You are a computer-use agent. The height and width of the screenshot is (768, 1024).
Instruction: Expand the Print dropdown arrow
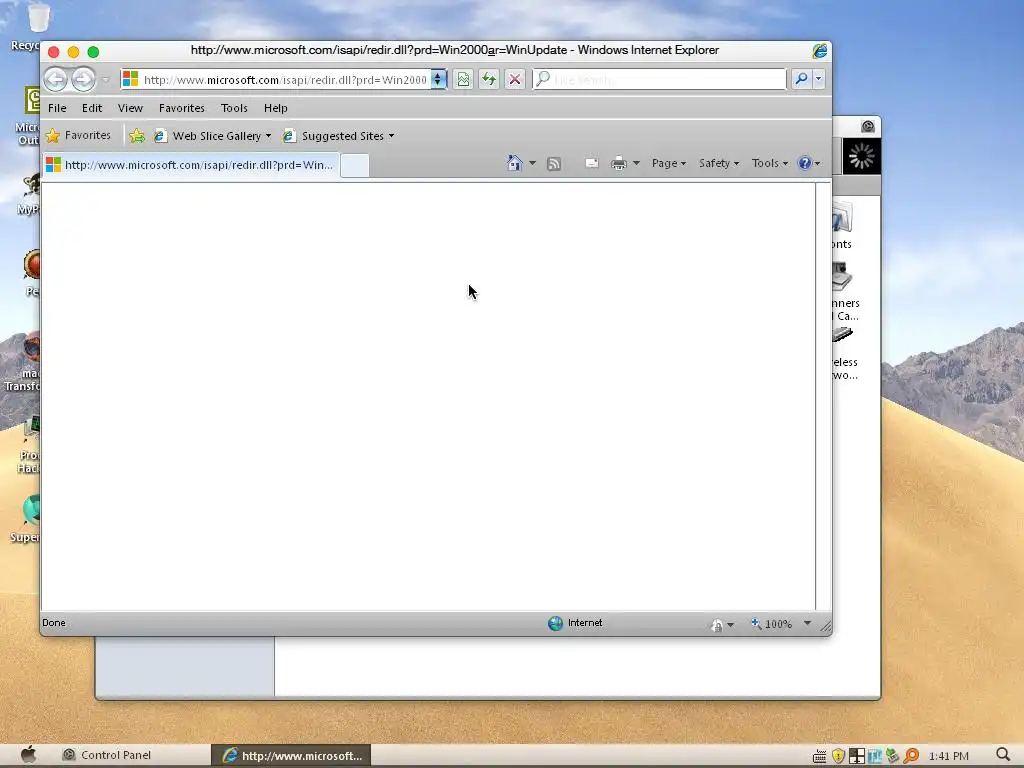click(636, 163)
